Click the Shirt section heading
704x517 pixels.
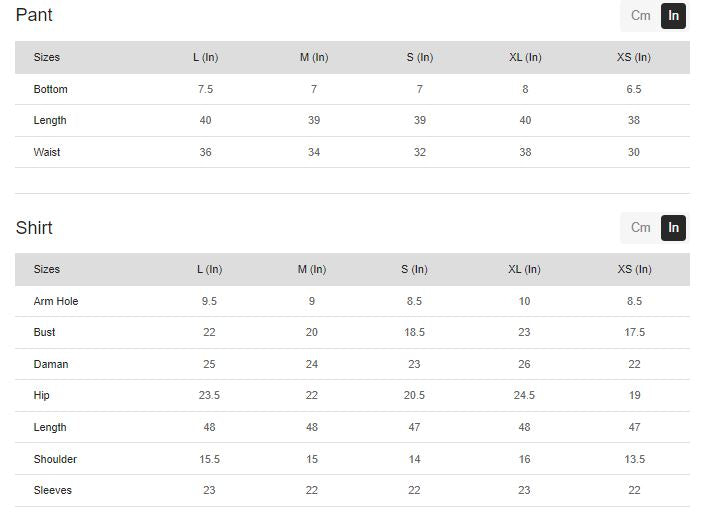[x=34, y=228]
